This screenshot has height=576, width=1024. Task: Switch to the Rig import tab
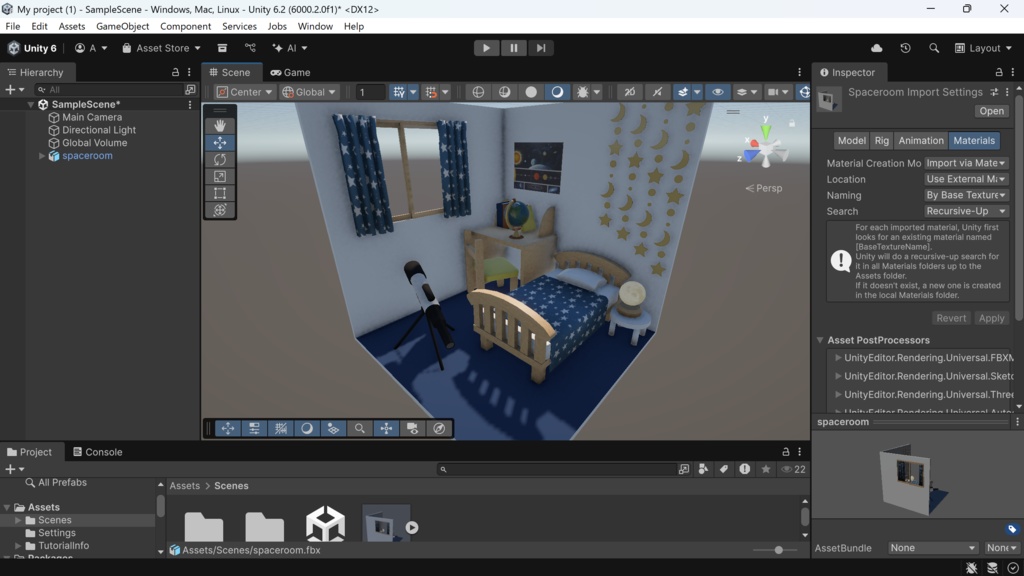882,140
